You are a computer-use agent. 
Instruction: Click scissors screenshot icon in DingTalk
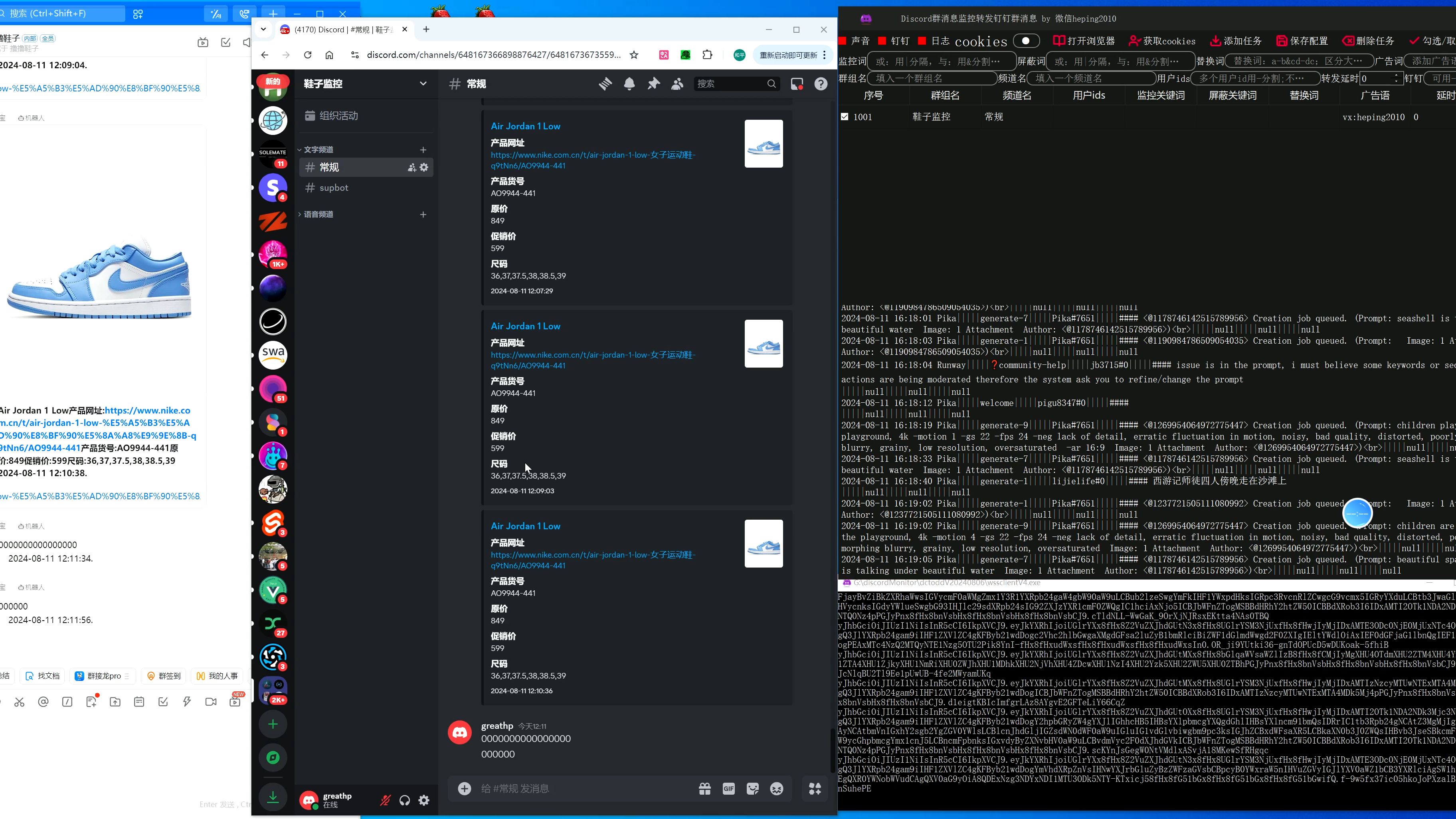coord(20,701)
